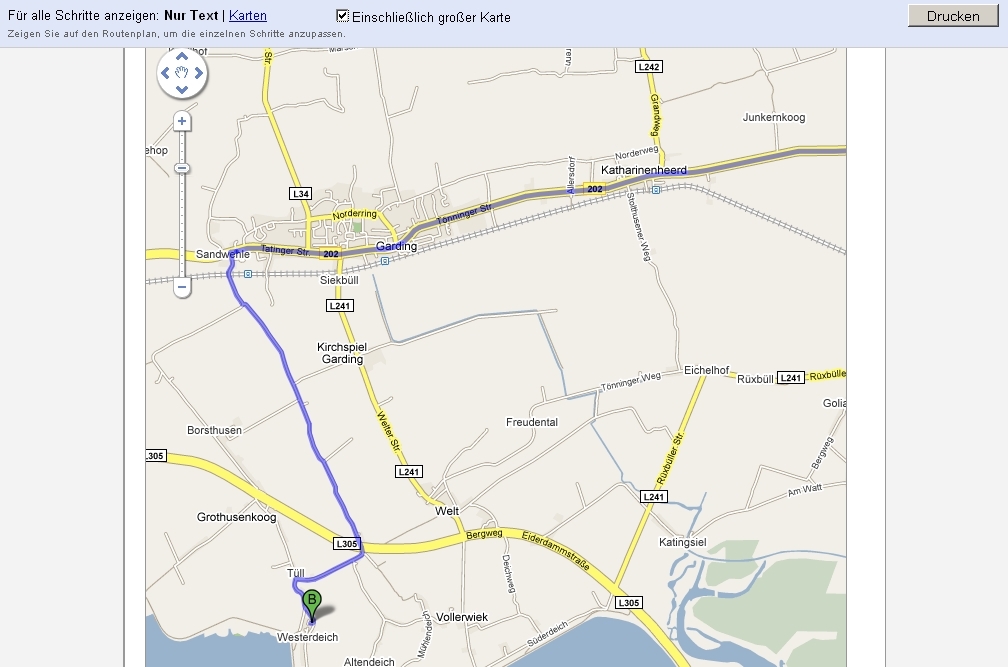This screenshot has width=1008, height=667.
Task: Click Sandwehle train station icon
Action: point(248,274)
